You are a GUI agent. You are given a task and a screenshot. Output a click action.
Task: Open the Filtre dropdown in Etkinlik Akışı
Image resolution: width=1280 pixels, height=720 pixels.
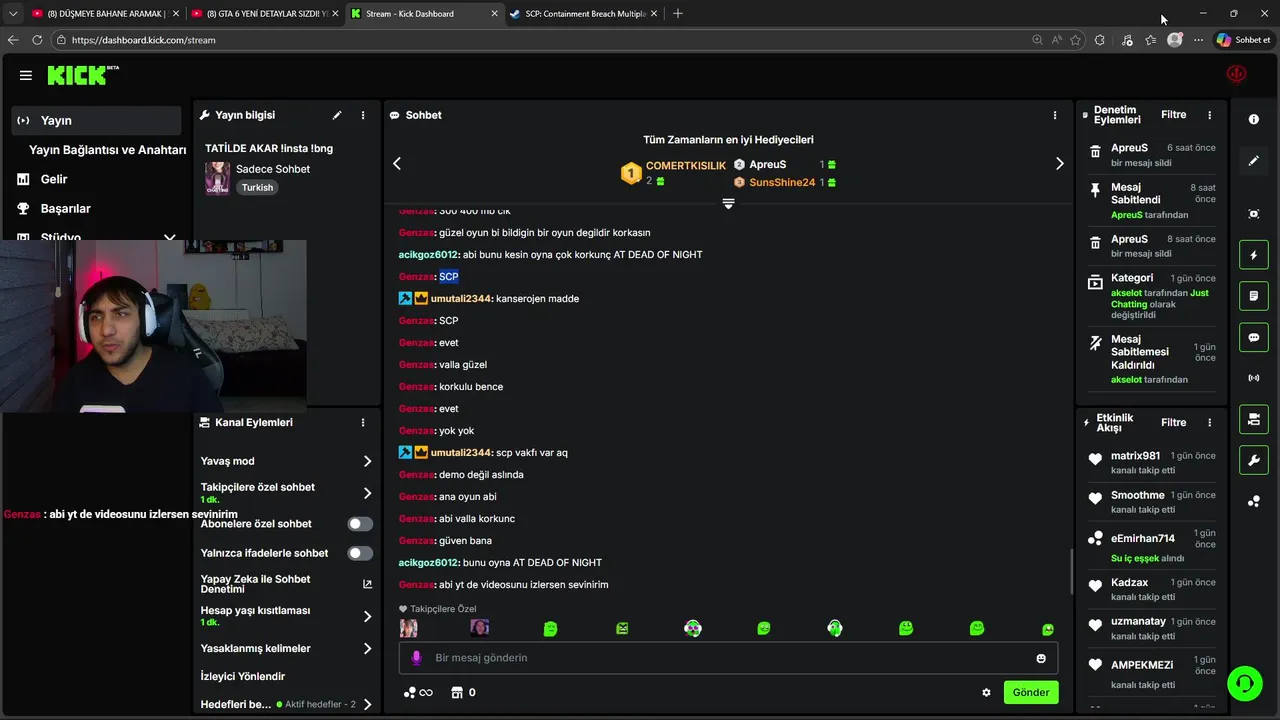coord(1173,423)
